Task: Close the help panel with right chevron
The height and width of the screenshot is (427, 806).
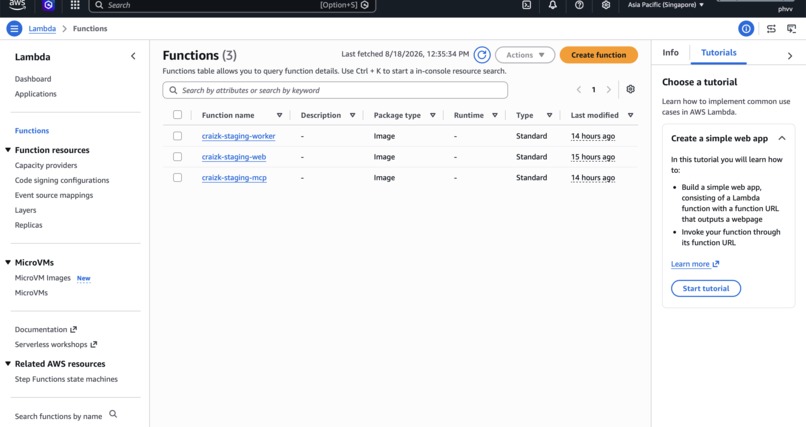Action: tap(790, 55)
